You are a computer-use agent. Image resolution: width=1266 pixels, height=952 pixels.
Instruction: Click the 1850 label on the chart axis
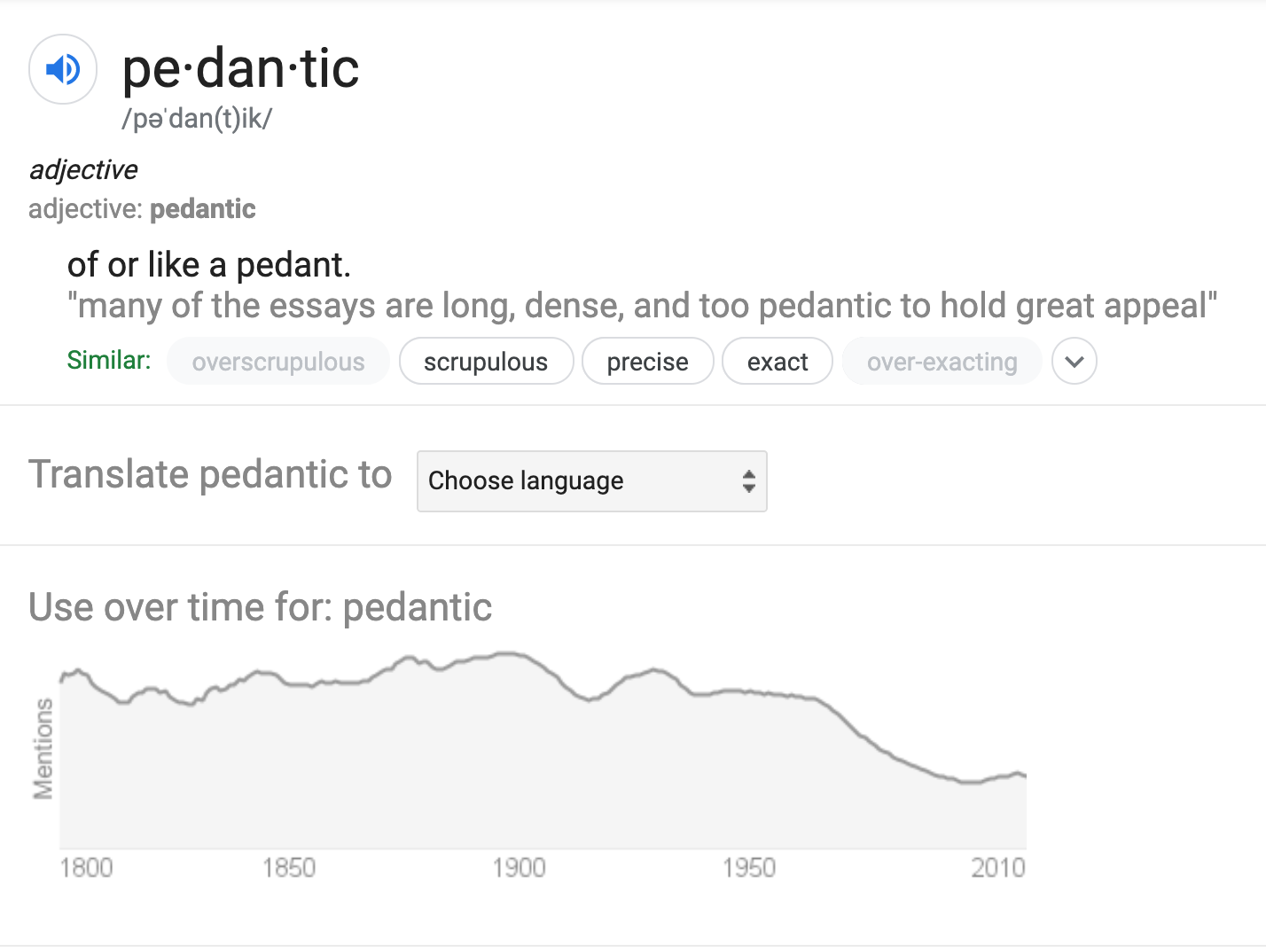(x=289, y=868)
